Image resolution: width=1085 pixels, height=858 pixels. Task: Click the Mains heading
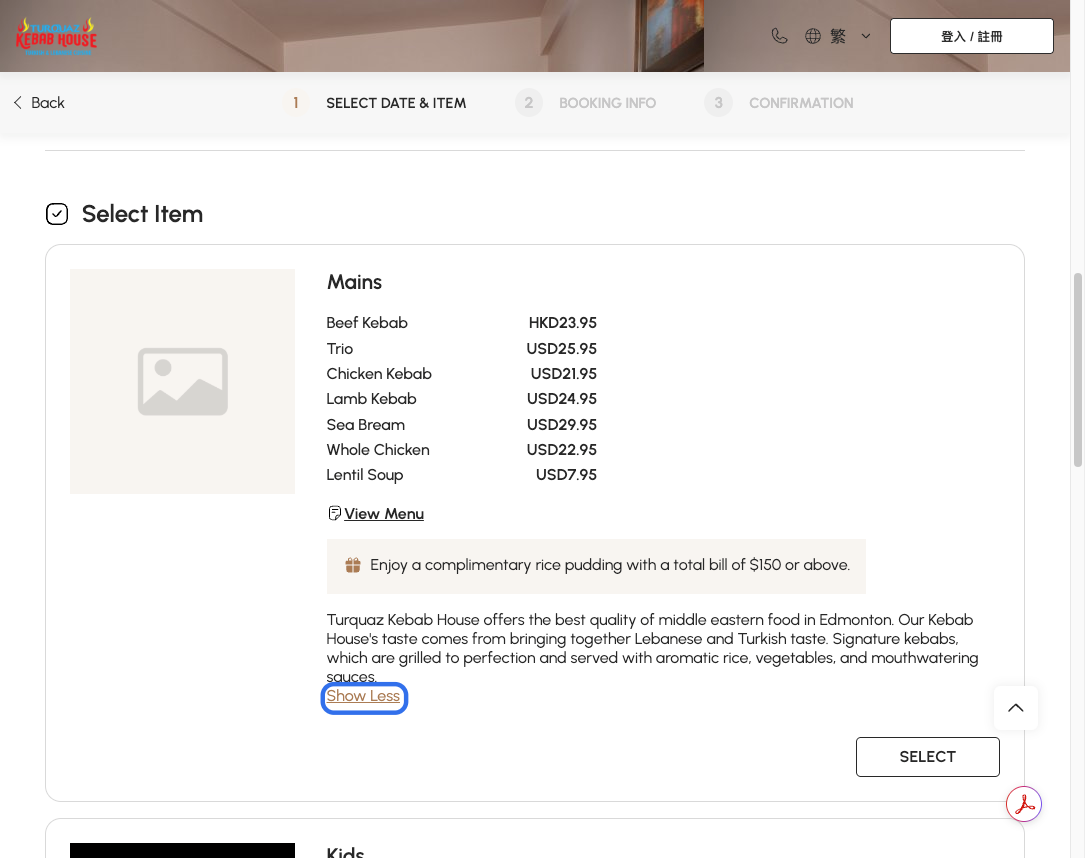(x=354, y=282)
